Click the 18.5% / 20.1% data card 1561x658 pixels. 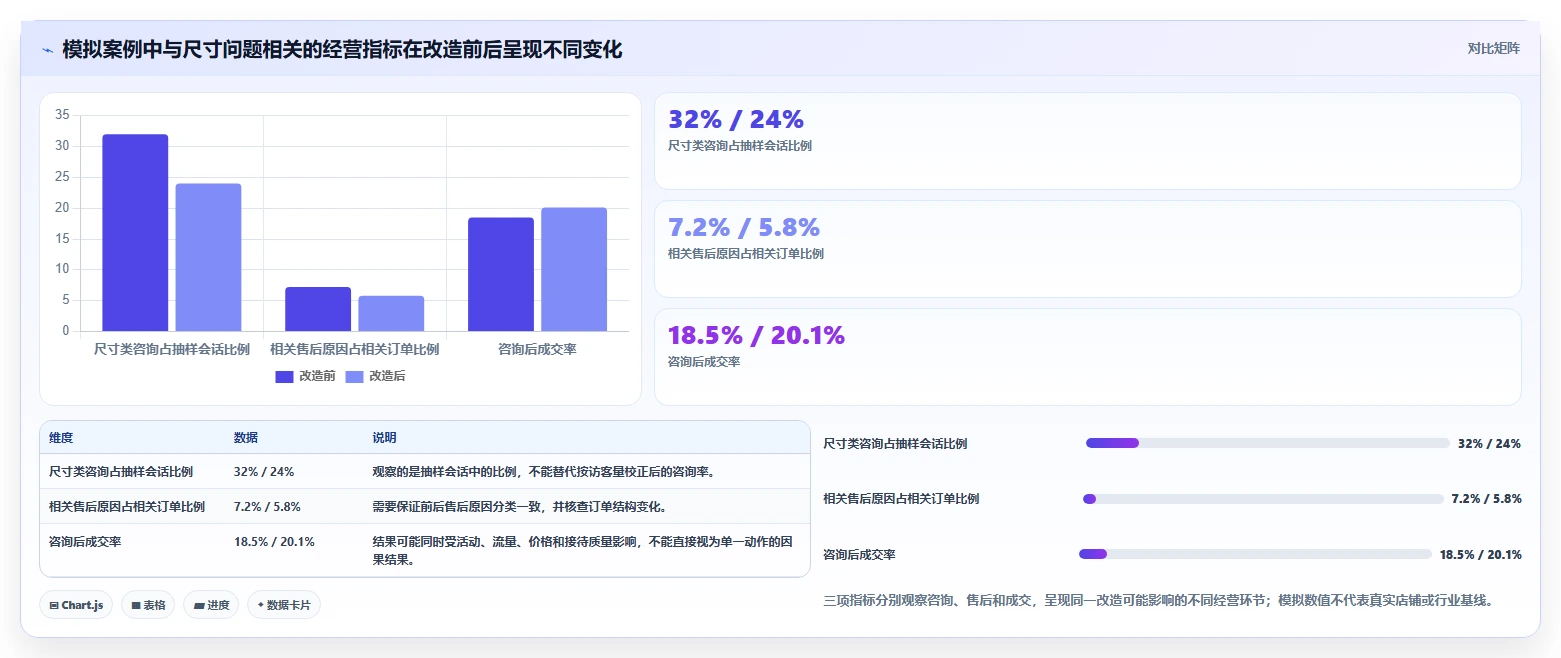1087,357
